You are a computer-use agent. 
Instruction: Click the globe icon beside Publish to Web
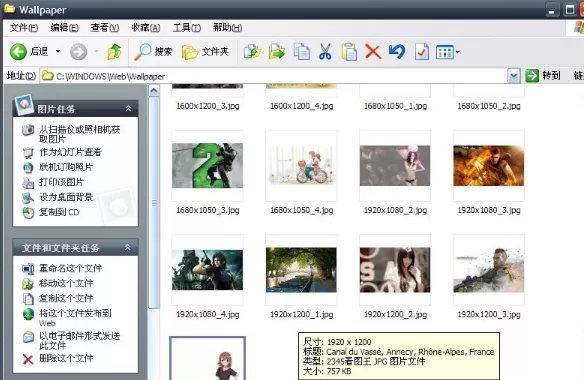click(x=28, y=314)
